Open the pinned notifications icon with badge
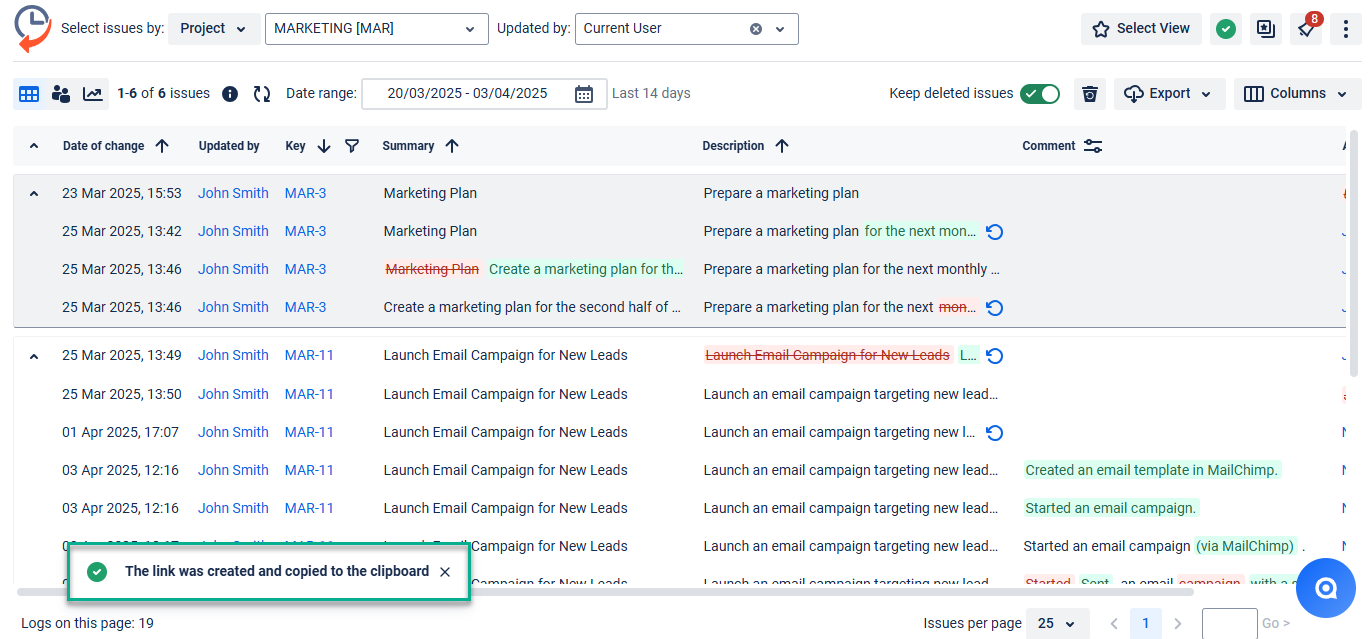Image resolution: width=1368 pixels, height=639 pixels. pos(1306,29)
